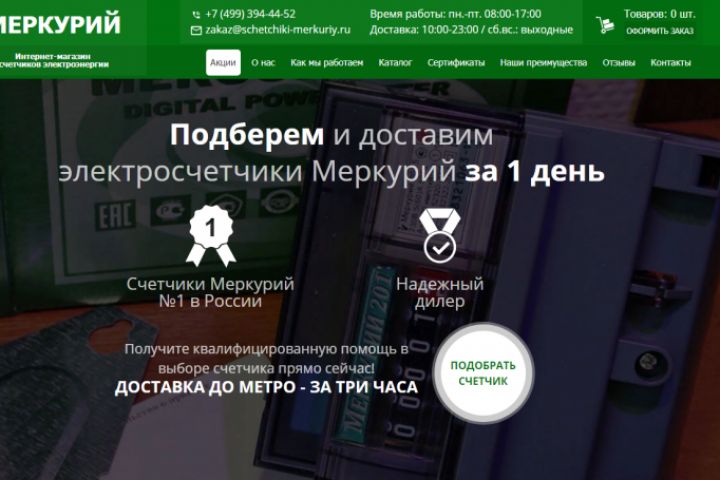Open Как мы работаем section
Screen dimensions: 720x480
click(327, 62)
